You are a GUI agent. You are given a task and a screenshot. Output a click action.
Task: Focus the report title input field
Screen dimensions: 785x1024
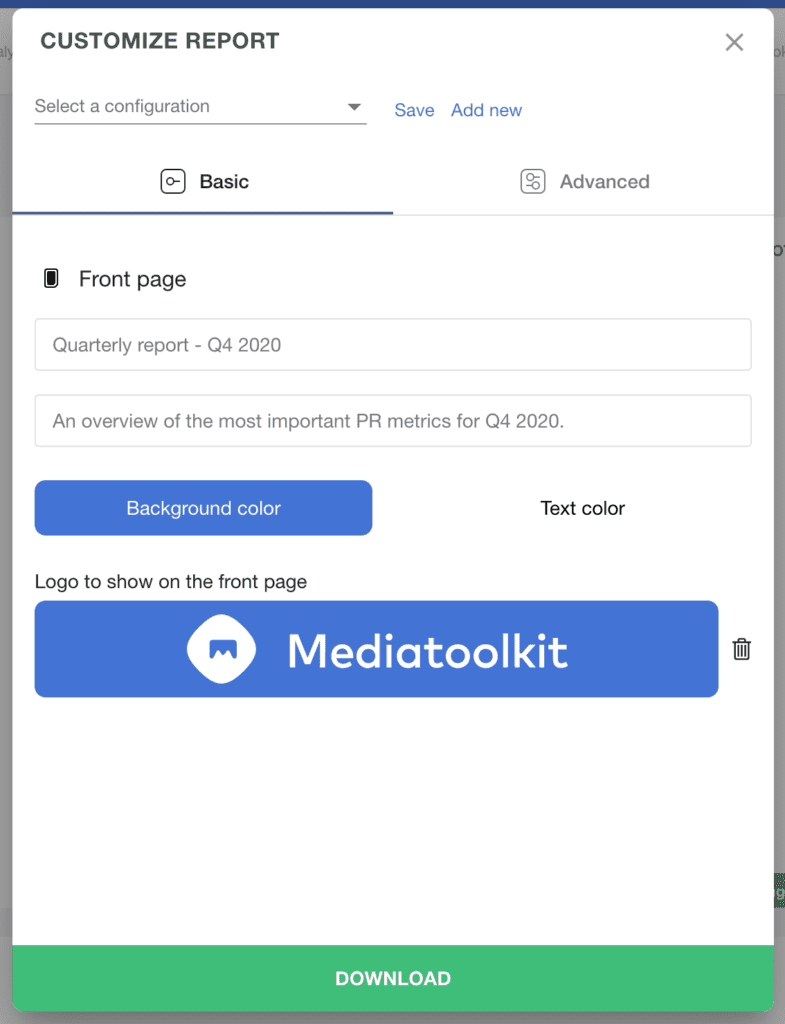pos(392,345)
